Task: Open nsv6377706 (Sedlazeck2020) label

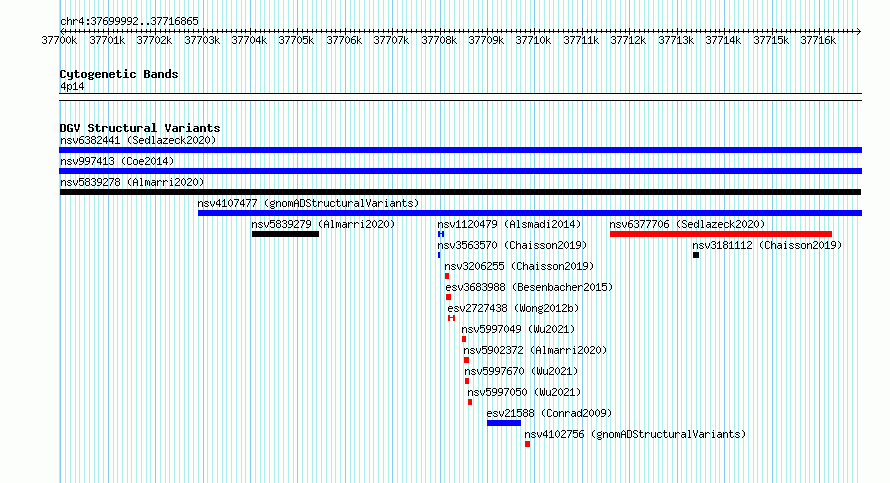Action: tap(687, 224)
